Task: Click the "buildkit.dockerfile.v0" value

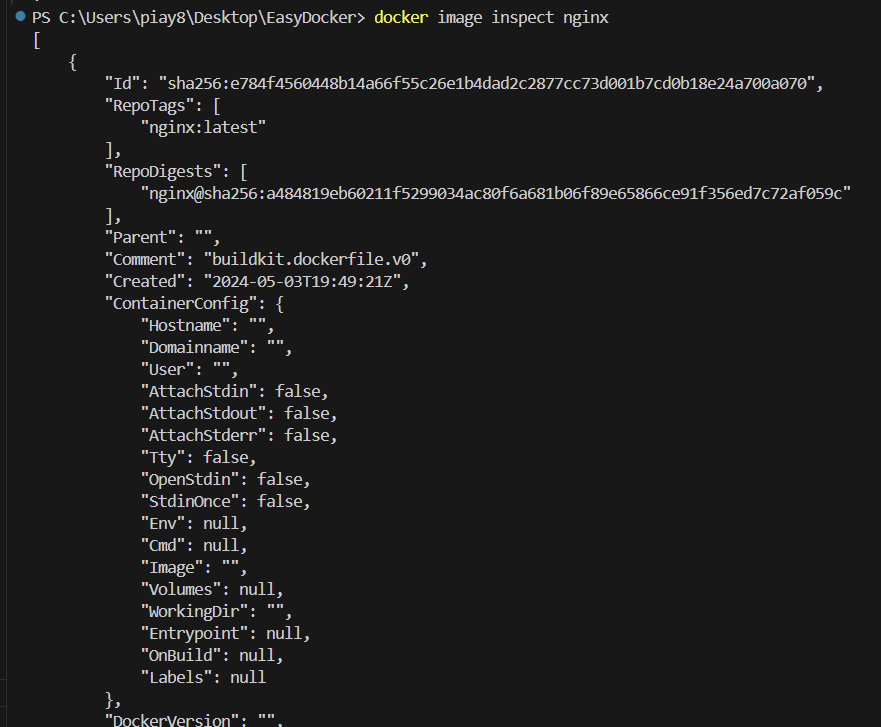Action: click(x=311, y=260)
